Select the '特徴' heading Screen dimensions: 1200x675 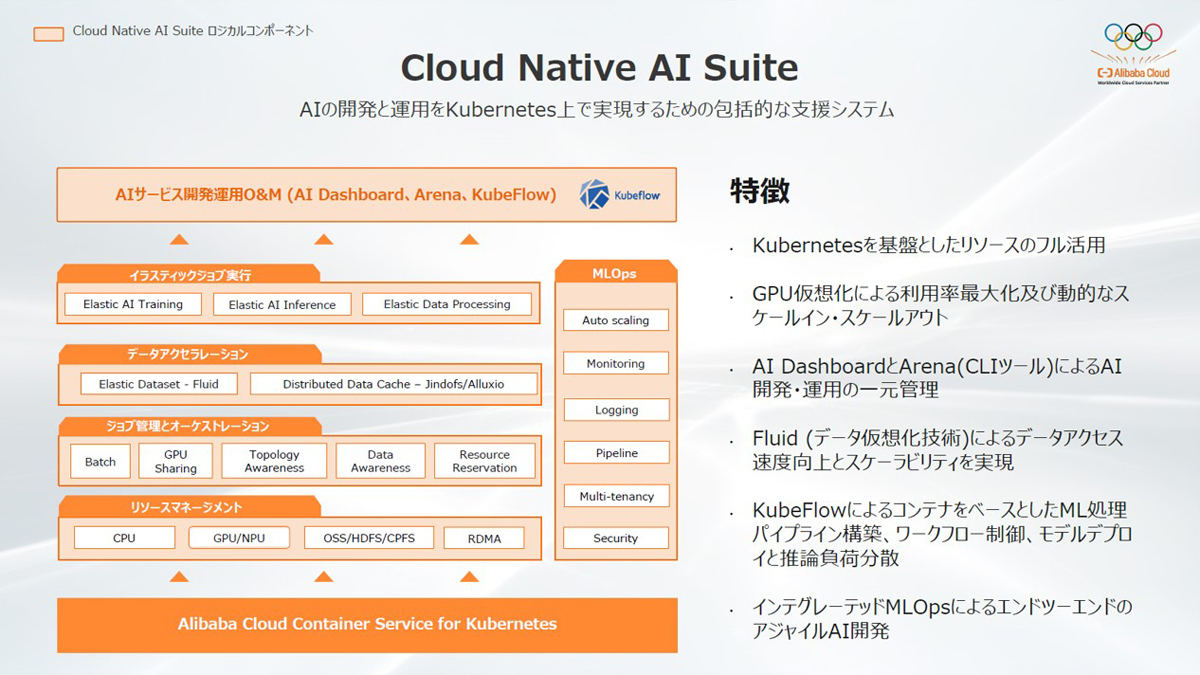(760, 191)
